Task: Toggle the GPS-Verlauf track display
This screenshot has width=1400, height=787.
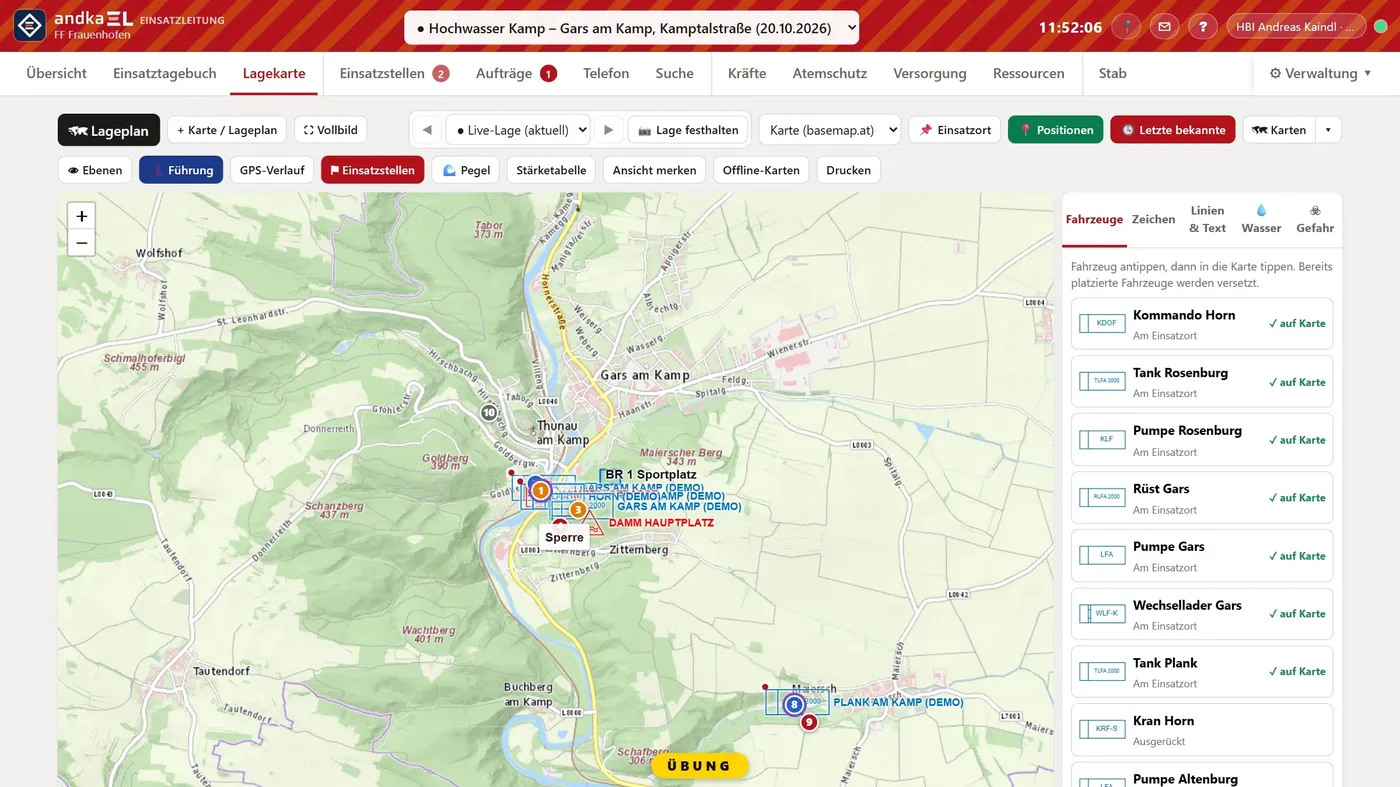Action: coord(272,170)
